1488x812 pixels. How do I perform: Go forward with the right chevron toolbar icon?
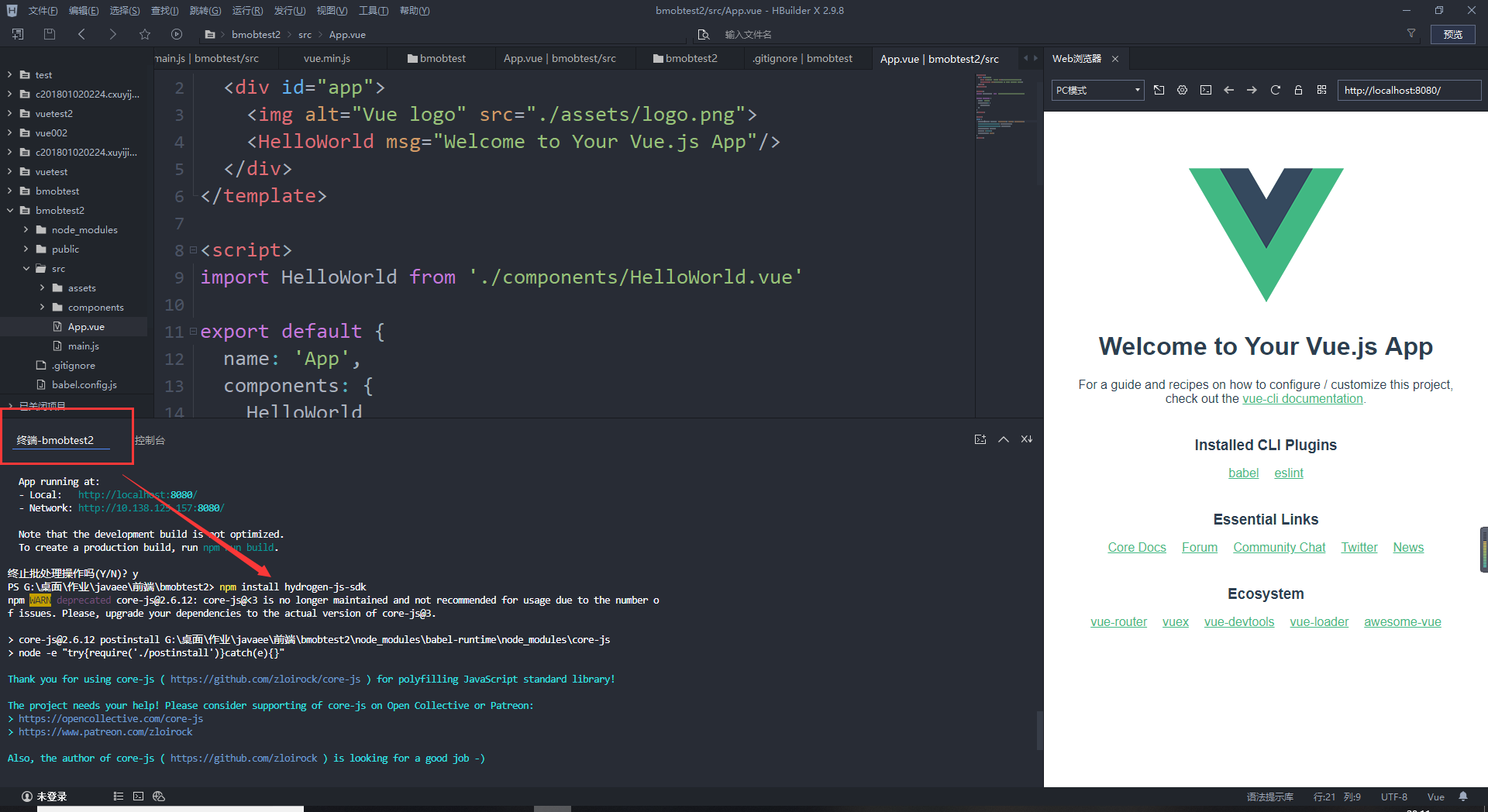(x=113, y=34)
